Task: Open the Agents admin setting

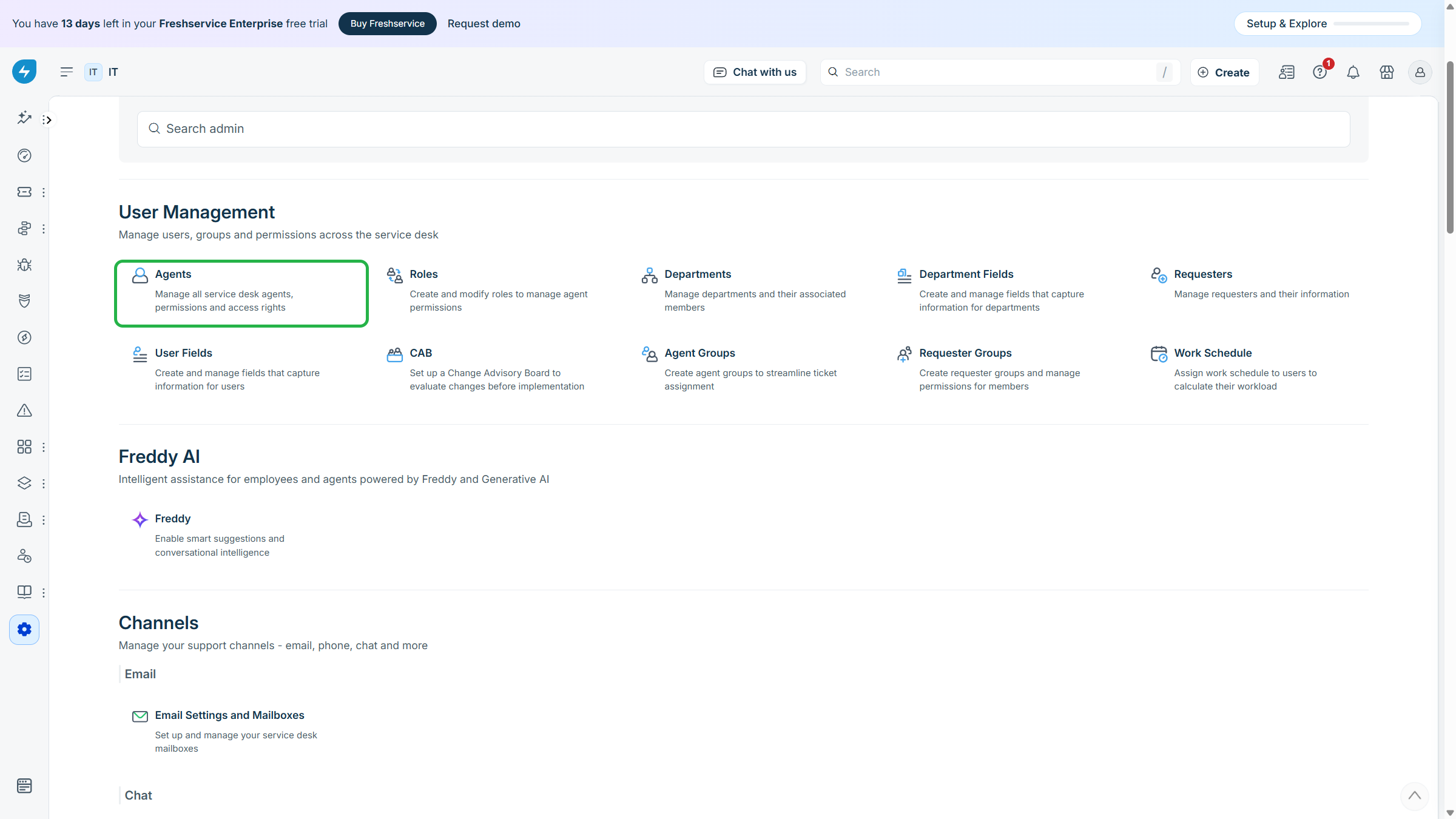Action: pyautogui.click(x=241, y=294)
